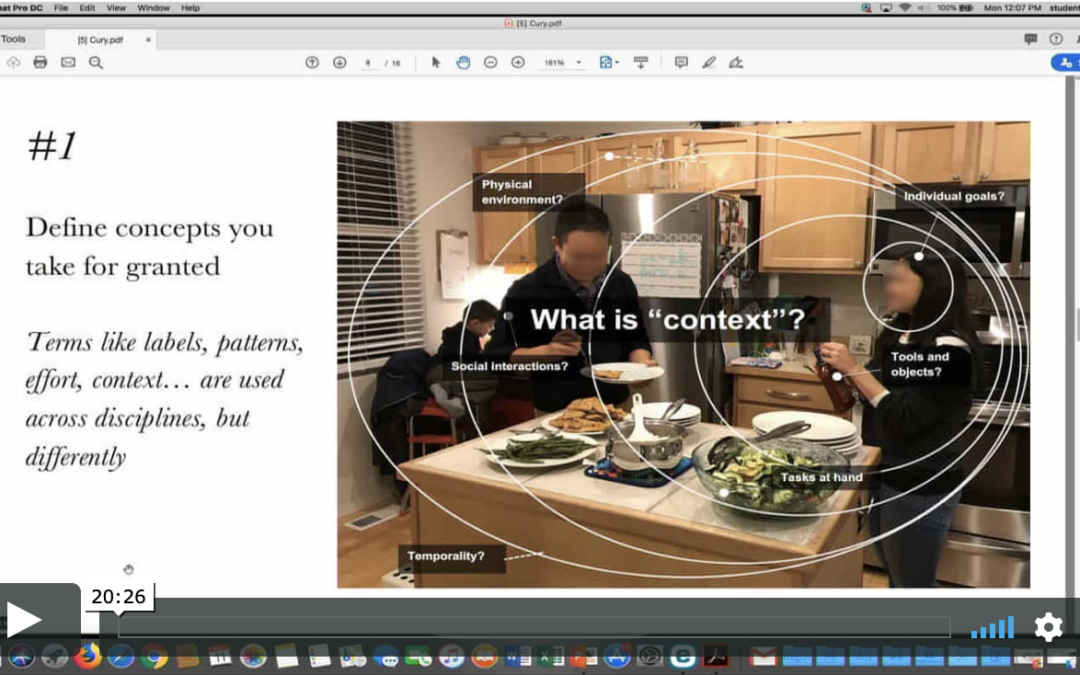Open Microsoft Word from the dock

pyautogui.click(x=517, y=656)
